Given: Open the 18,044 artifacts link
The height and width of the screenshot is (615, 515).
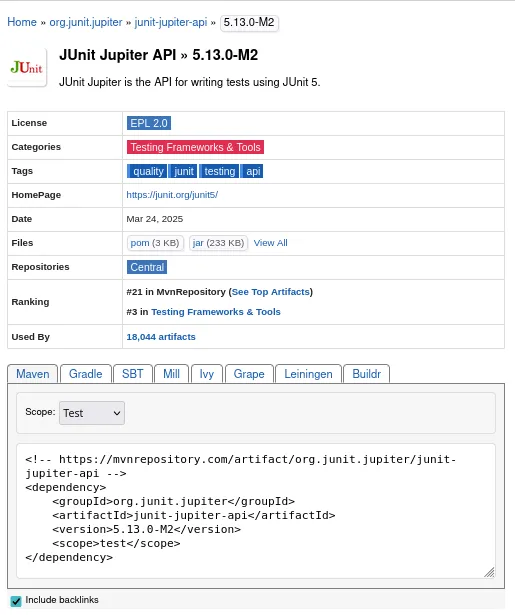Looking at the screenshot, I should click(161, 337).
